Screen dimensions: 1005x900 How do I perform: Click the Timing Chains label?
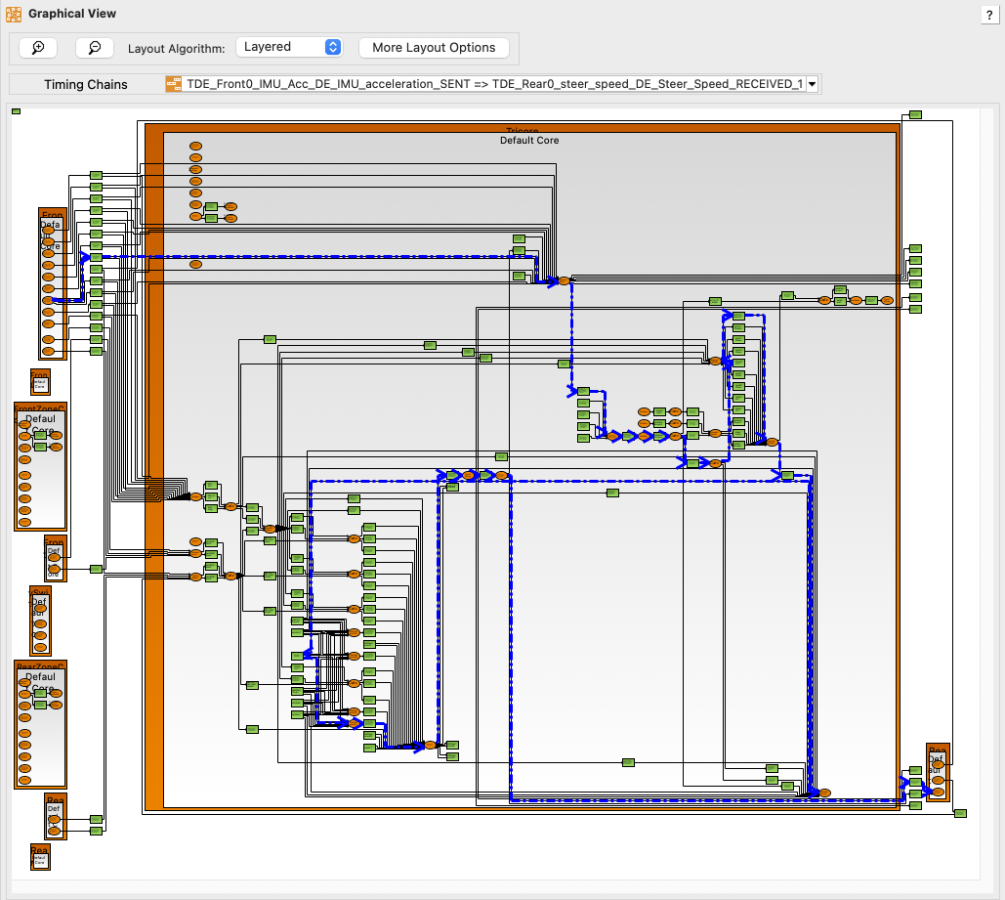[x=86, y=85]
